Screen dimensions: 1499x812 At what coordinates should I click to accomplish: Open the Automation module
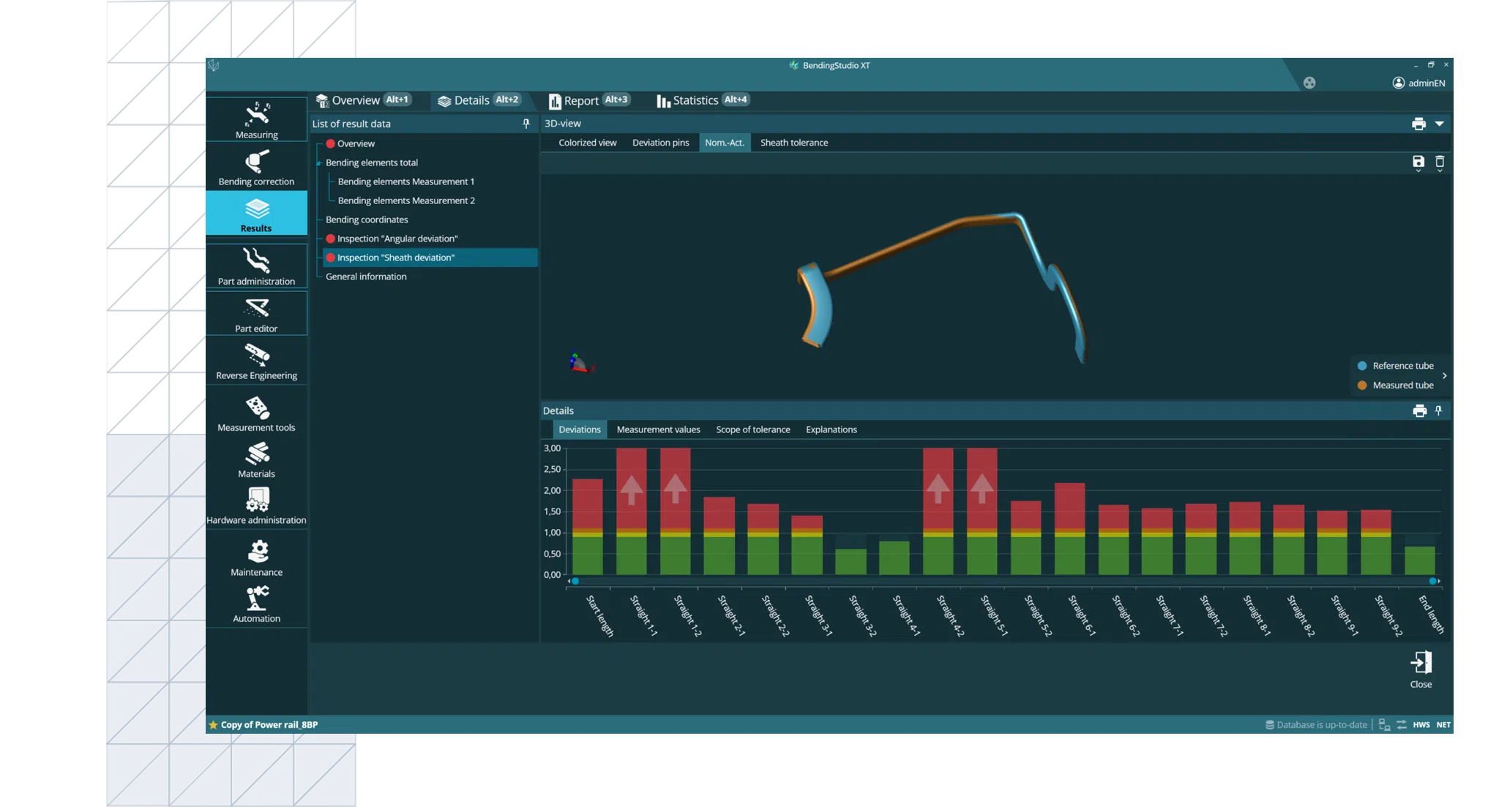[256, 604]
